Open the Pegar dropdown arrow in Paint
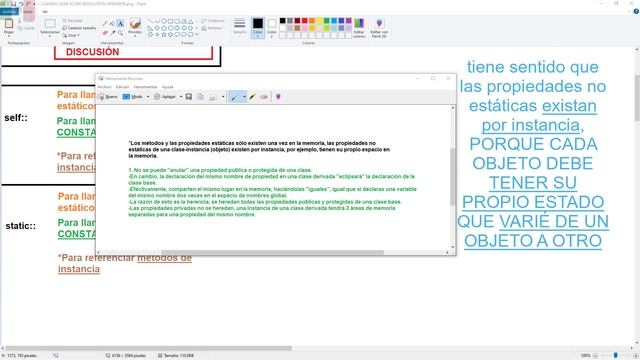Viewport: 640px width, 360px height. pos(9,36)
